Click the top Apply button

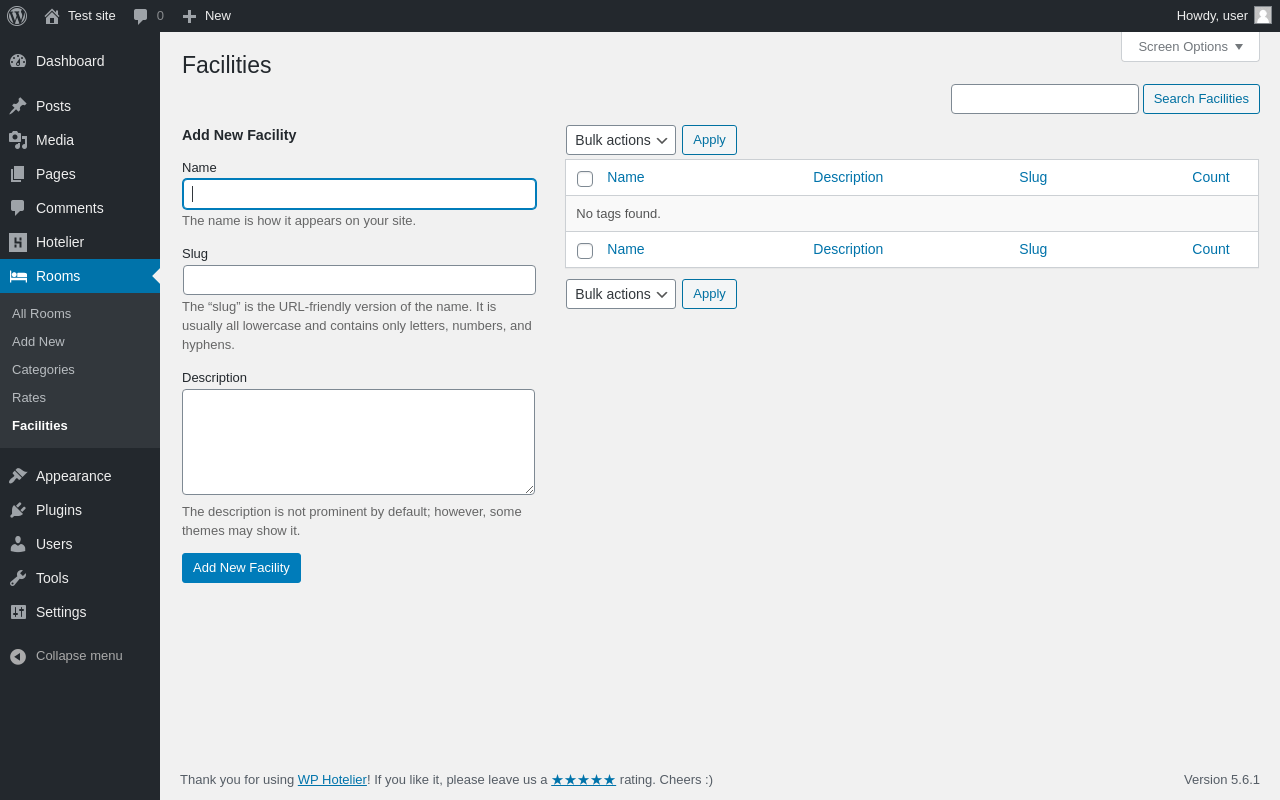pyautogui.click(x=709, y=140)
